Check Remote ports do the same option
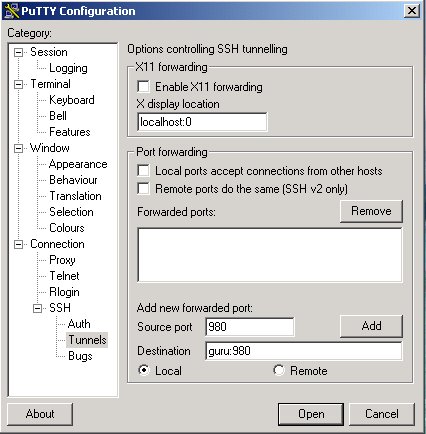 point(143,188)
